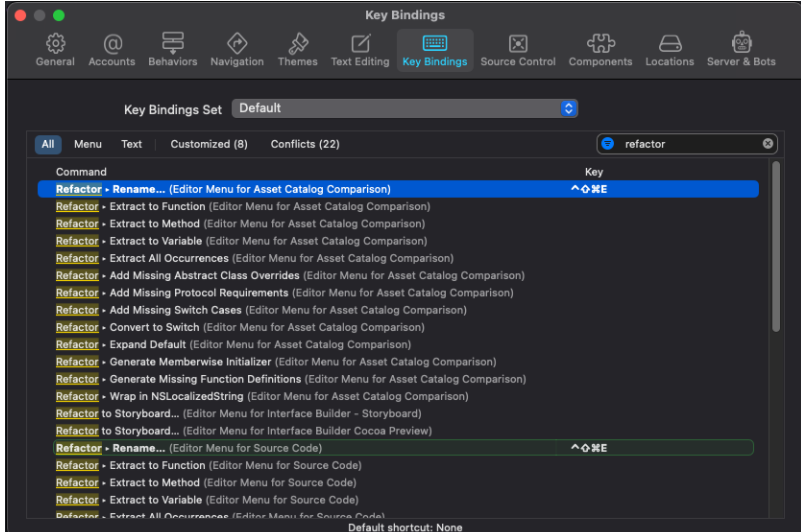Select Add Missing Switch Cases row
The image size is (801, 532).
(398, 310)
